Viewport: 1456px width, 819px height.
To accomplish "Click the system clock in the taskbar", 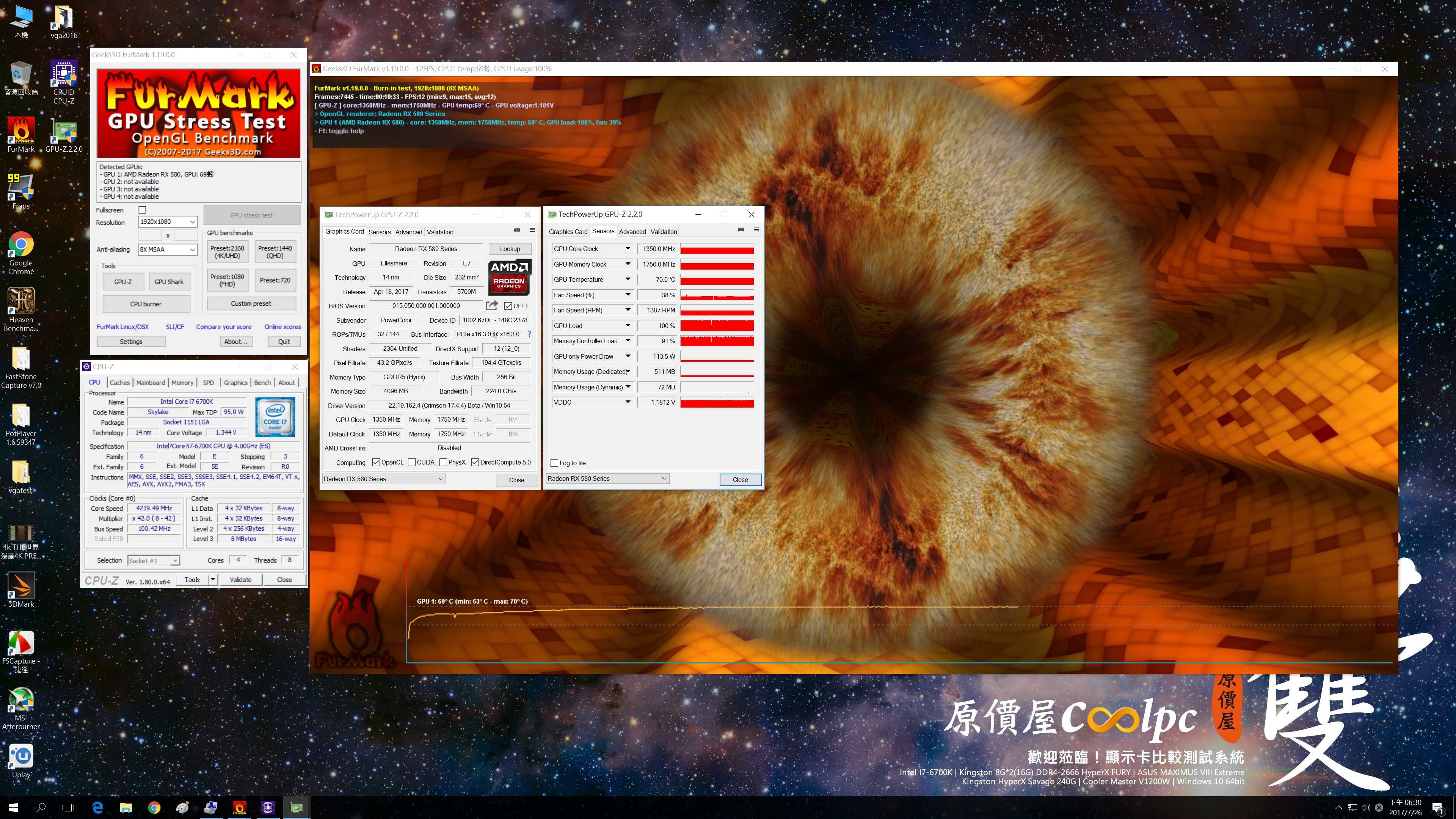I will (x=1405, y=808).
